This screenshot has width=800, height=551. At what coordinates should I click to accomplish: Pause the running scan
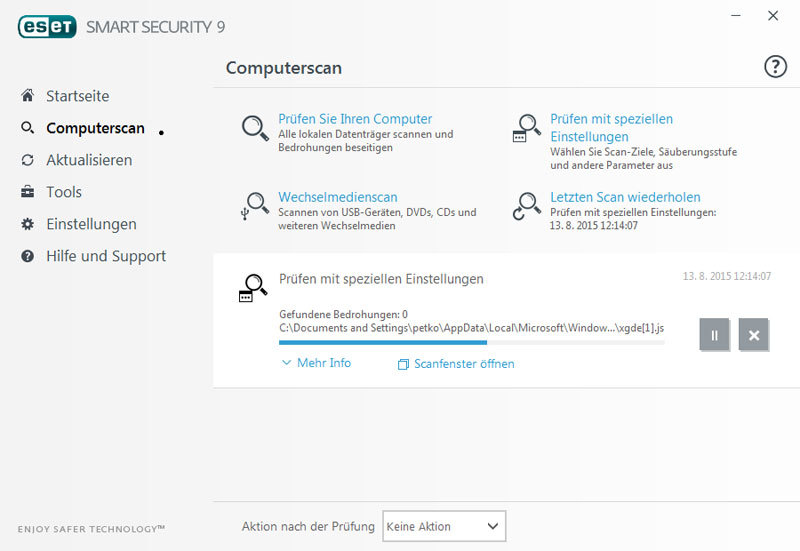pyautogui.click(x=714, y=335)
